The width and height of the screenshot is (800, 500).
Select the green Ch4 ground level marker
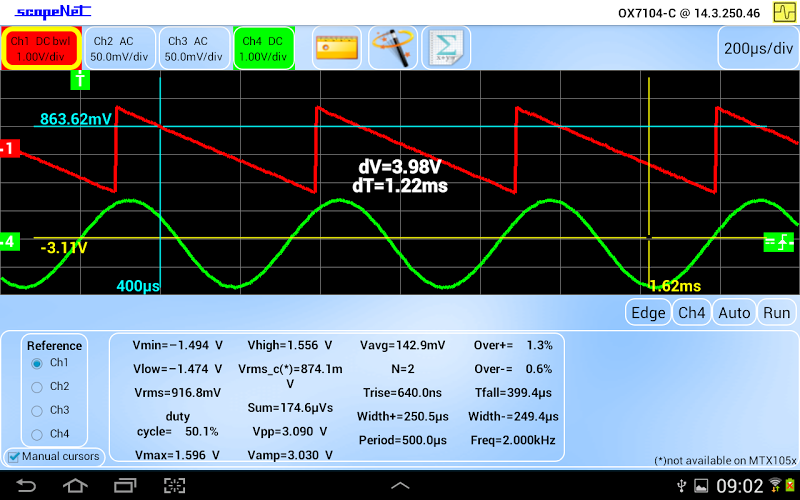[x=9, y=241]
